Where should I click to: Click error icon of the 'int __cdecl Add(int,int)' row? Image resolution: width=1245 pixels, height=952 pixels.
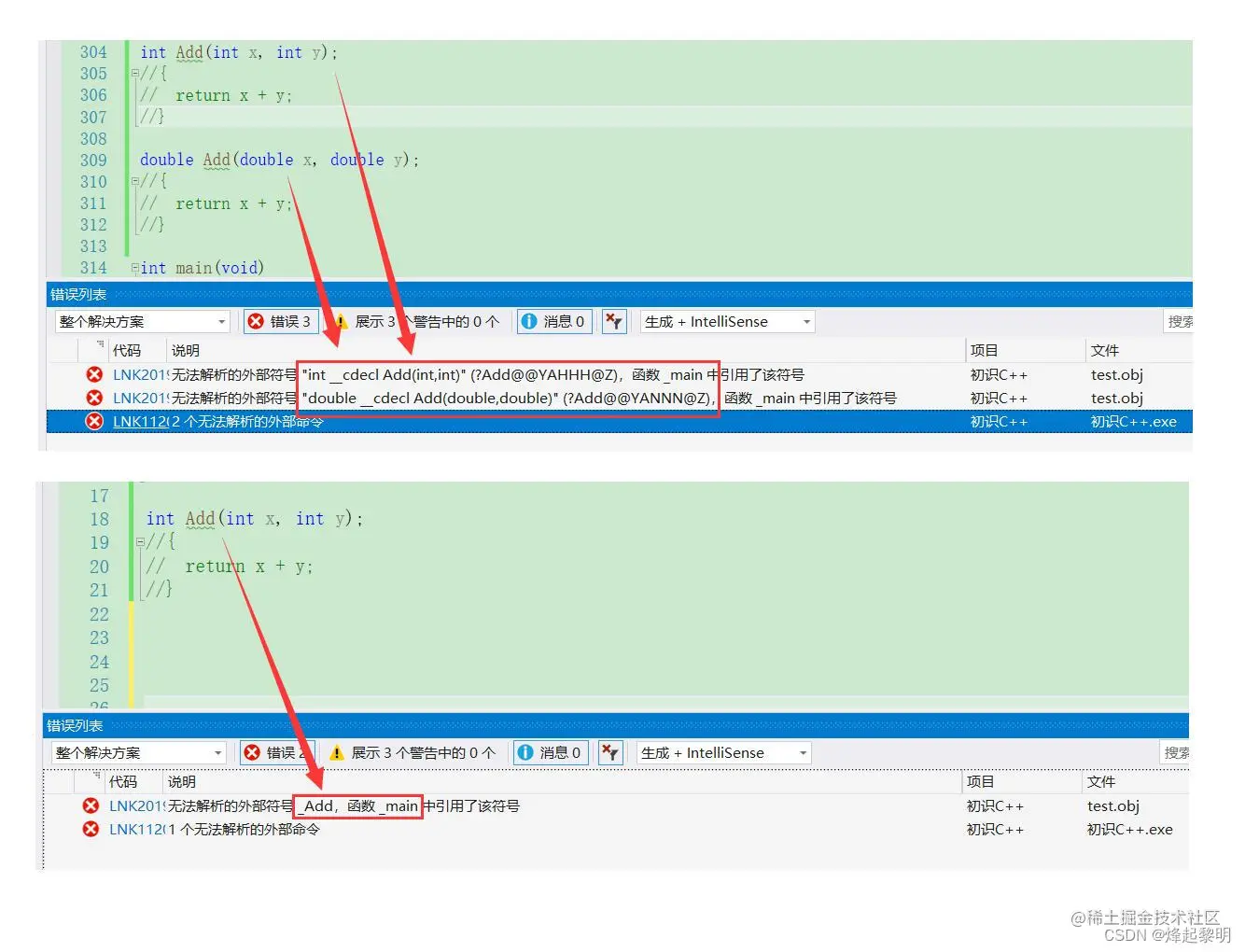tap(94, 374)
